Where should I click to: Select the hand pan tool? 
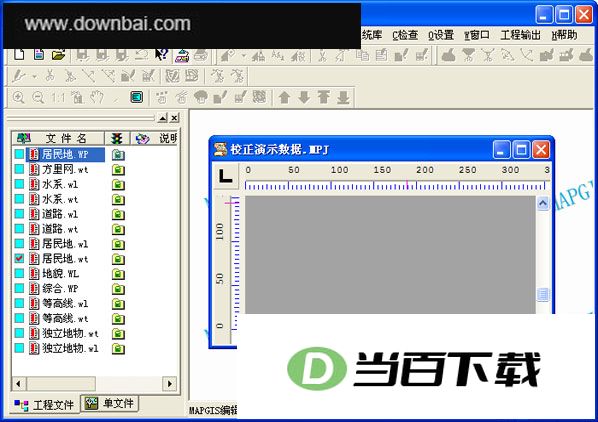point(97,97)
